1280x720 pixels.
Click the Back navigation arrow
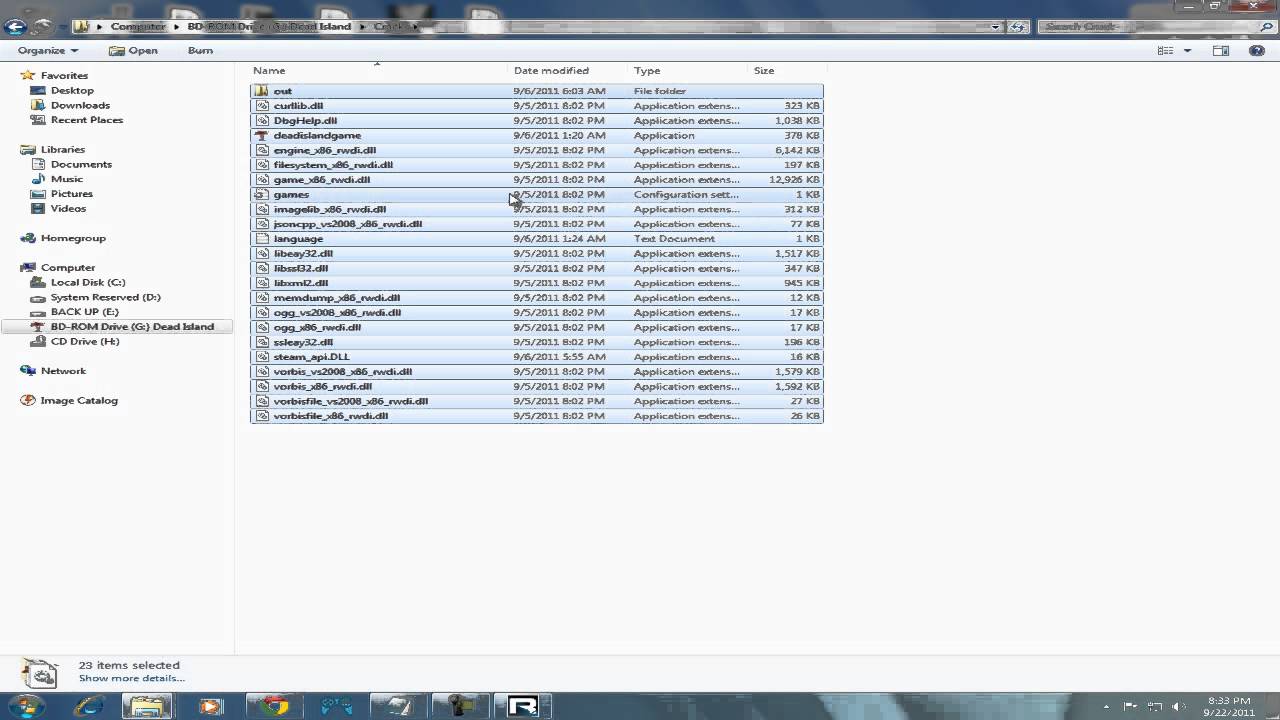click(x=15, y=27)
